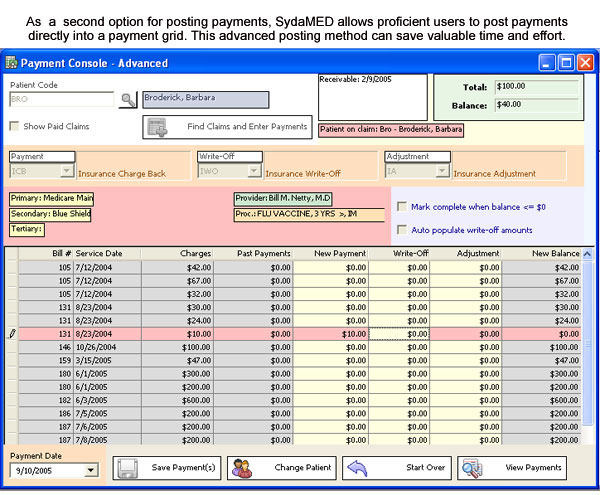Open the Payment Date dropdown
Screen dimensions: 600x495
pyautogui.click(x=91, y=470)
